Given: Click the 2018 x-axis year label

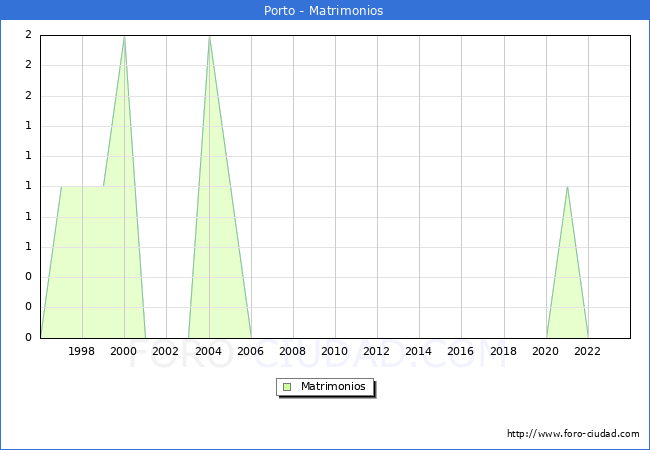Looking at the screenshot, I should [x=503, y=351].
